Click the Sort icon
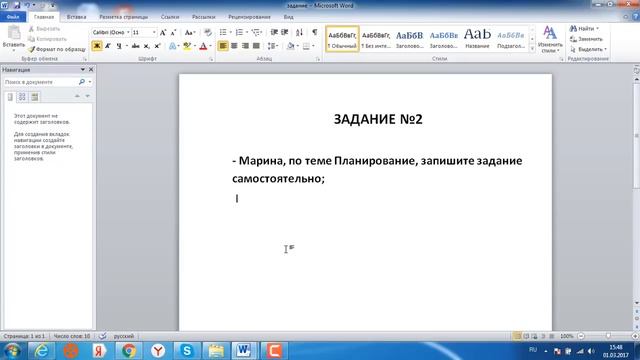This screenshot has width=640, height=360. point(299,32)
